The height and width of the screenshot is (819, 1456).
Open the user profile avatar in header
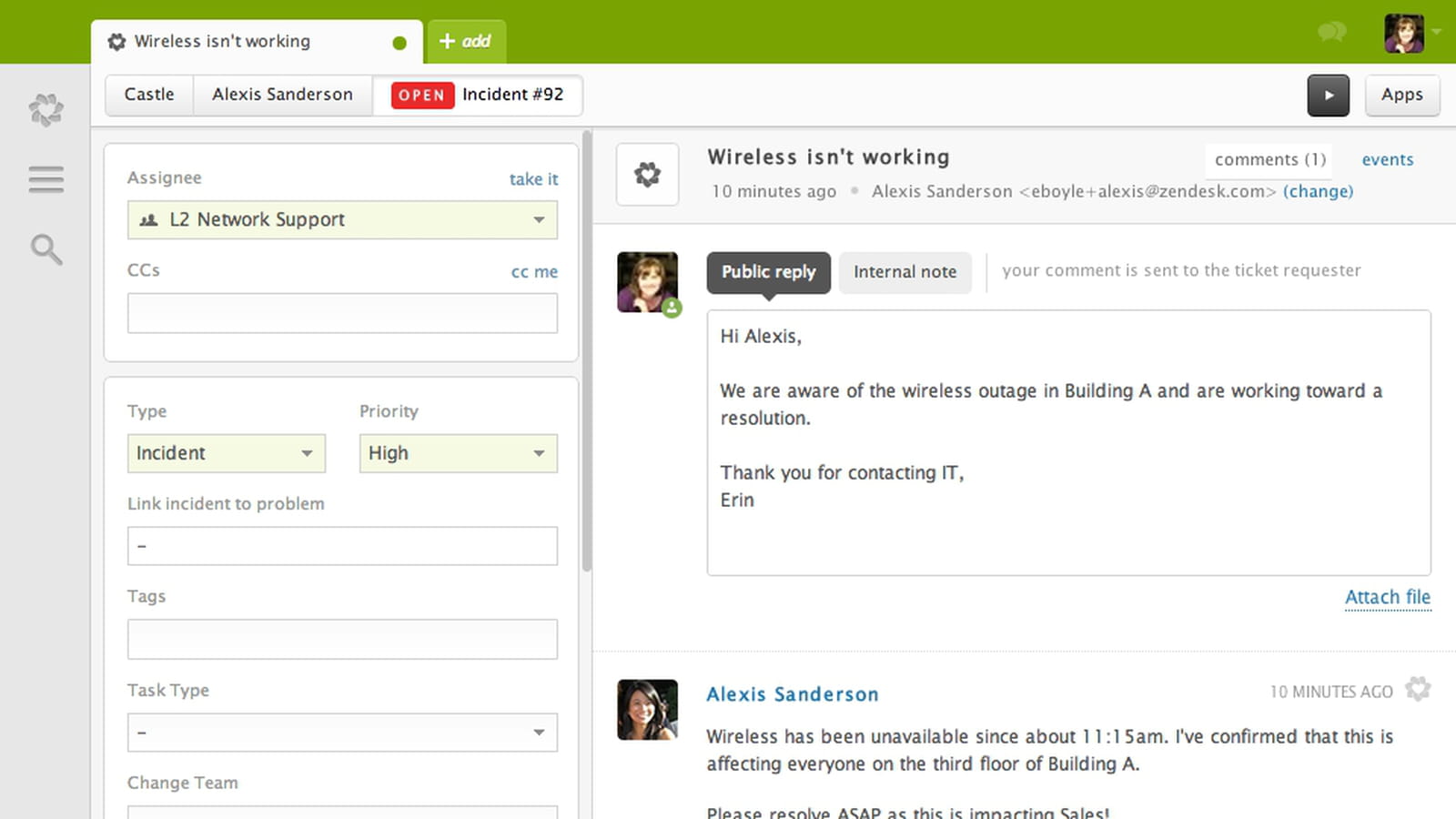tap(1404, 34)
